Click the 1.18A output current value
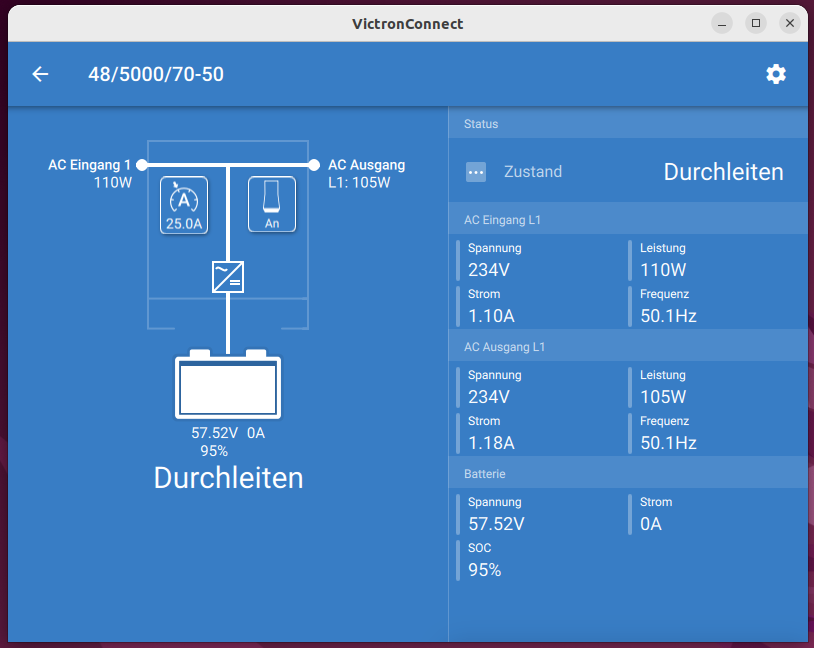 (491, 443)
